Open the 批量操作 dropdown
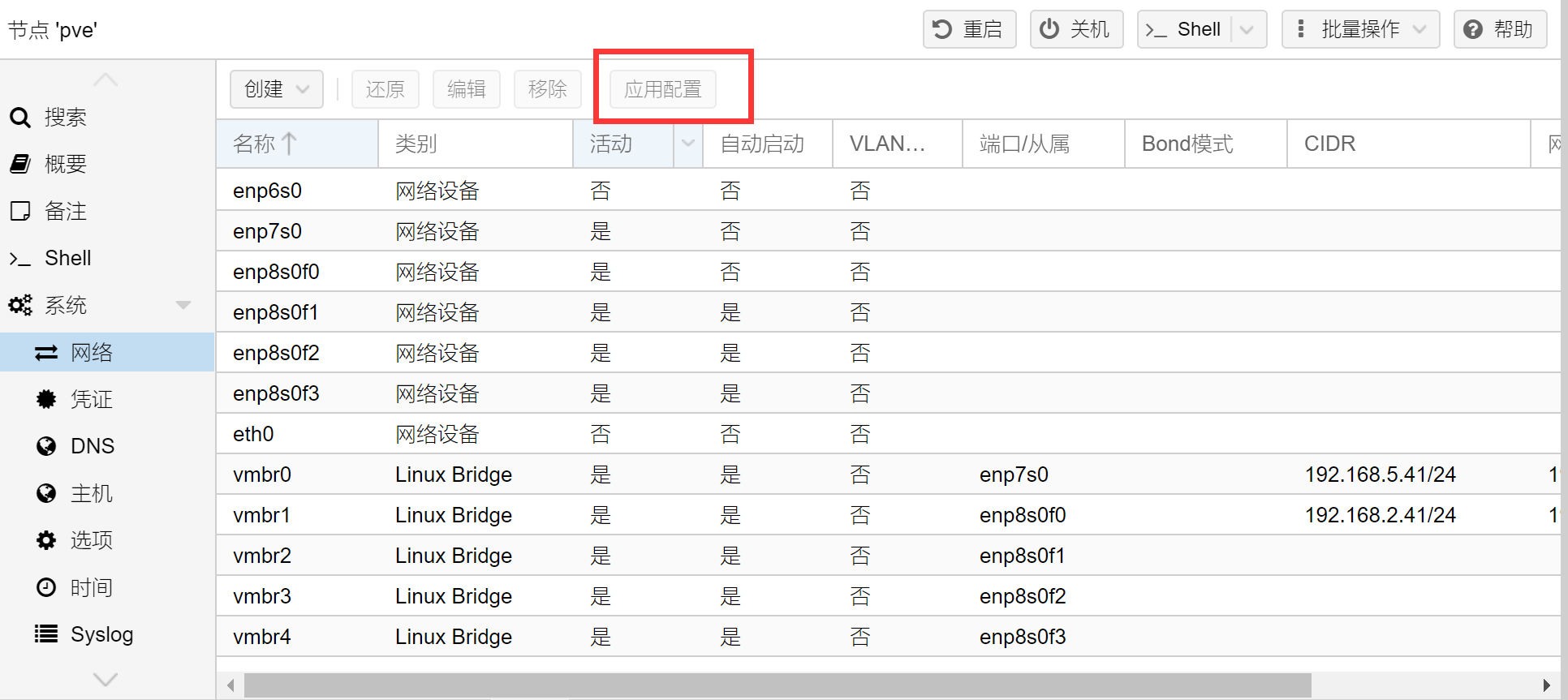 click(1360, 30)
